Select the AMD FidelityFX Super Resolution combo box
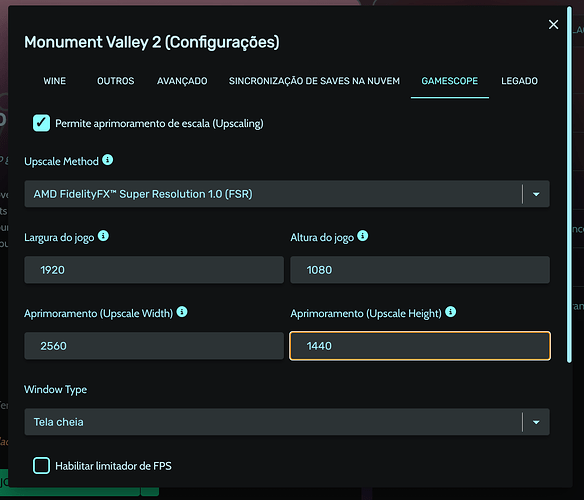The width and height of the screenshot is (584, 500). tap(287, 194)
